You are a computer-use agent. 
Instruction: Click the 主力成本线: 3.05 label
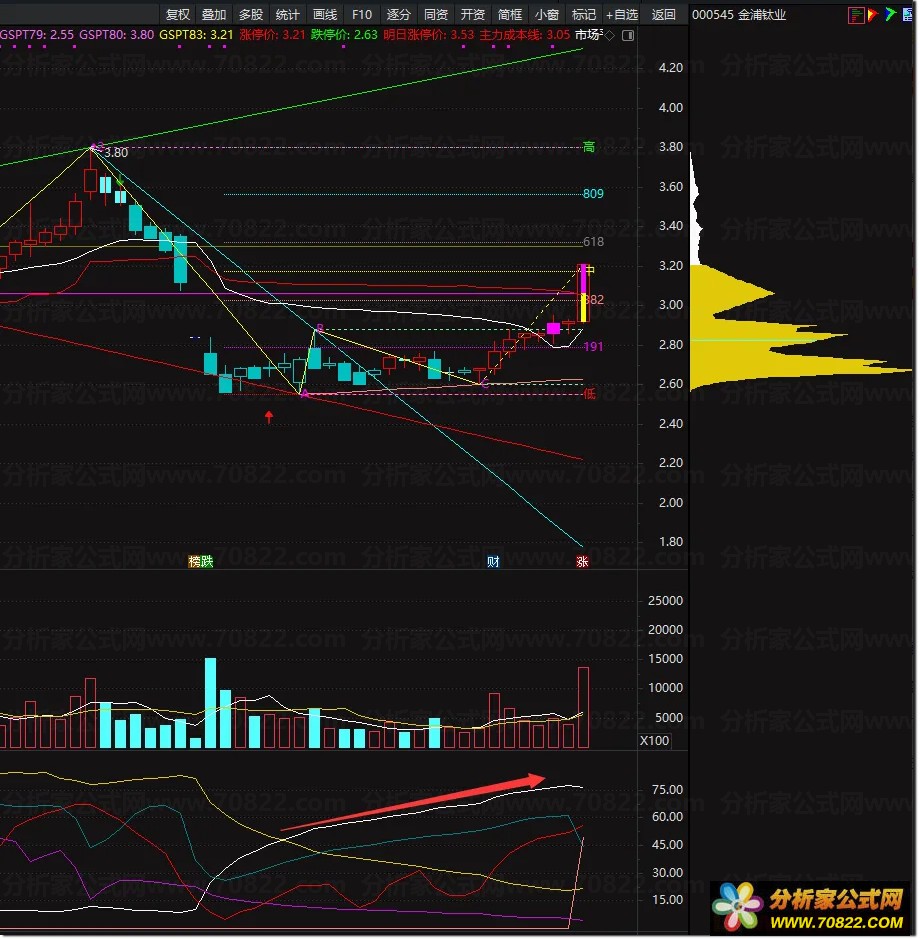pos(525,35)
